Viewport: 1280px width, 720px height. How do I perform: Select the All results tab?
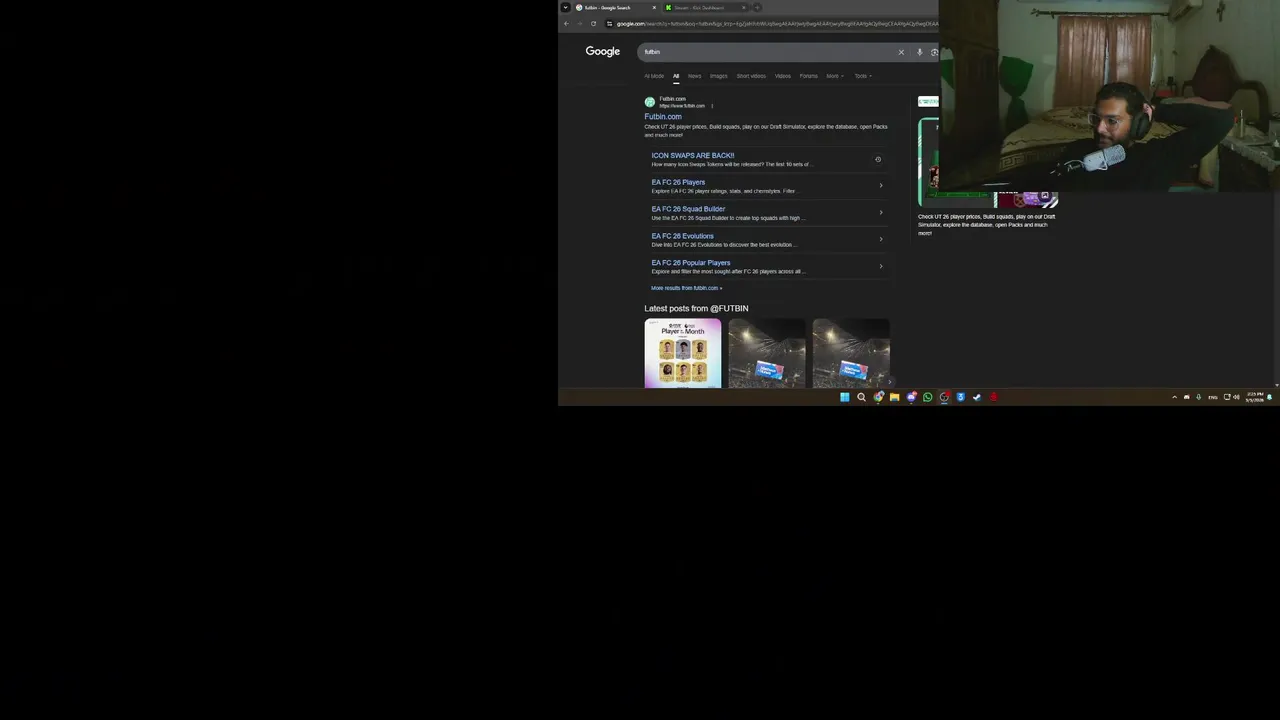676,76
